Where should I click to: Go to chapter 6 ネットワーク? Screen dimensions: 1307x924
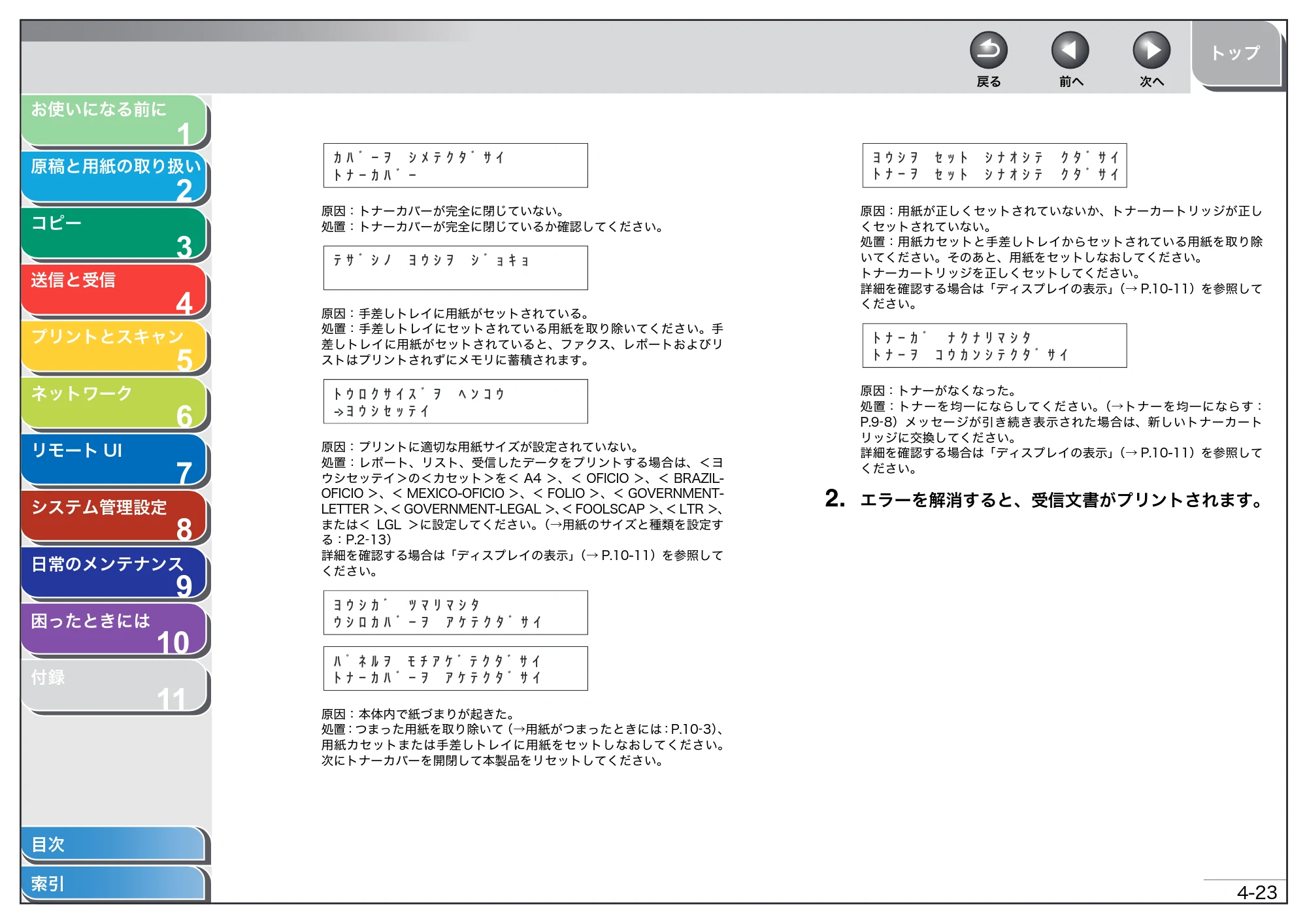(114, 404)
